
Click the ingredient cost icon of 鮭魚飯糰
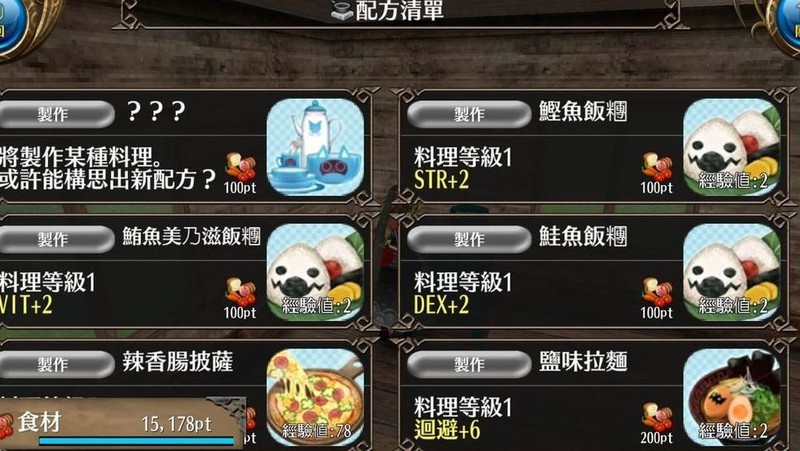pyautogui.click(x=657, y=292)
